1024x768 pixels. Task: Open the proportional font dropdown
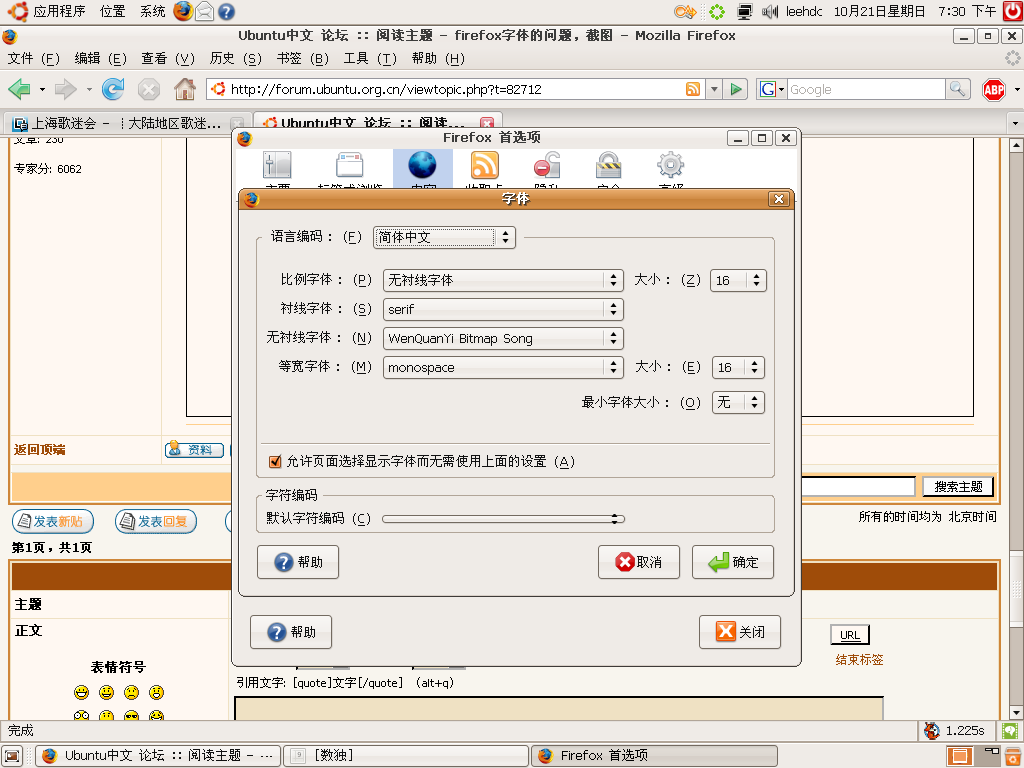503,280
